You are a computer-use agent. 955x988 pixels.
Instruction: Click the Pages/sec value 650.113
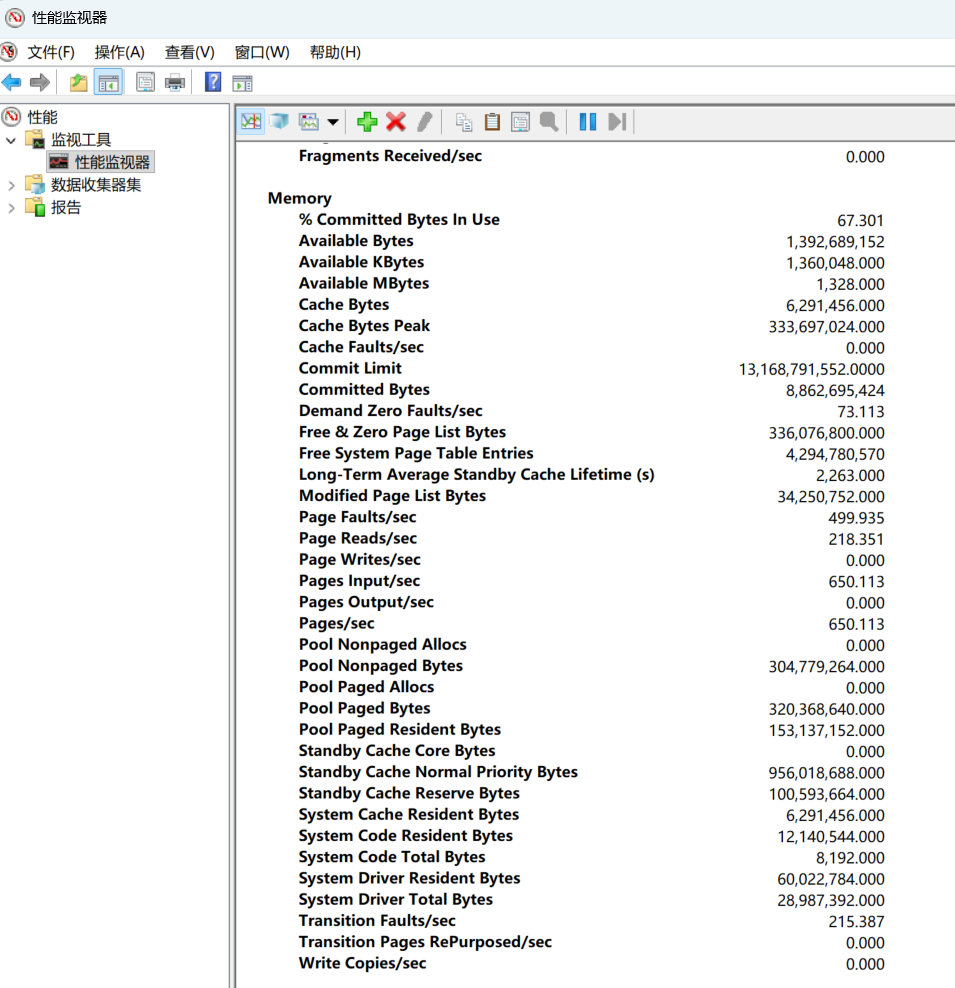(x=856, y=624)
